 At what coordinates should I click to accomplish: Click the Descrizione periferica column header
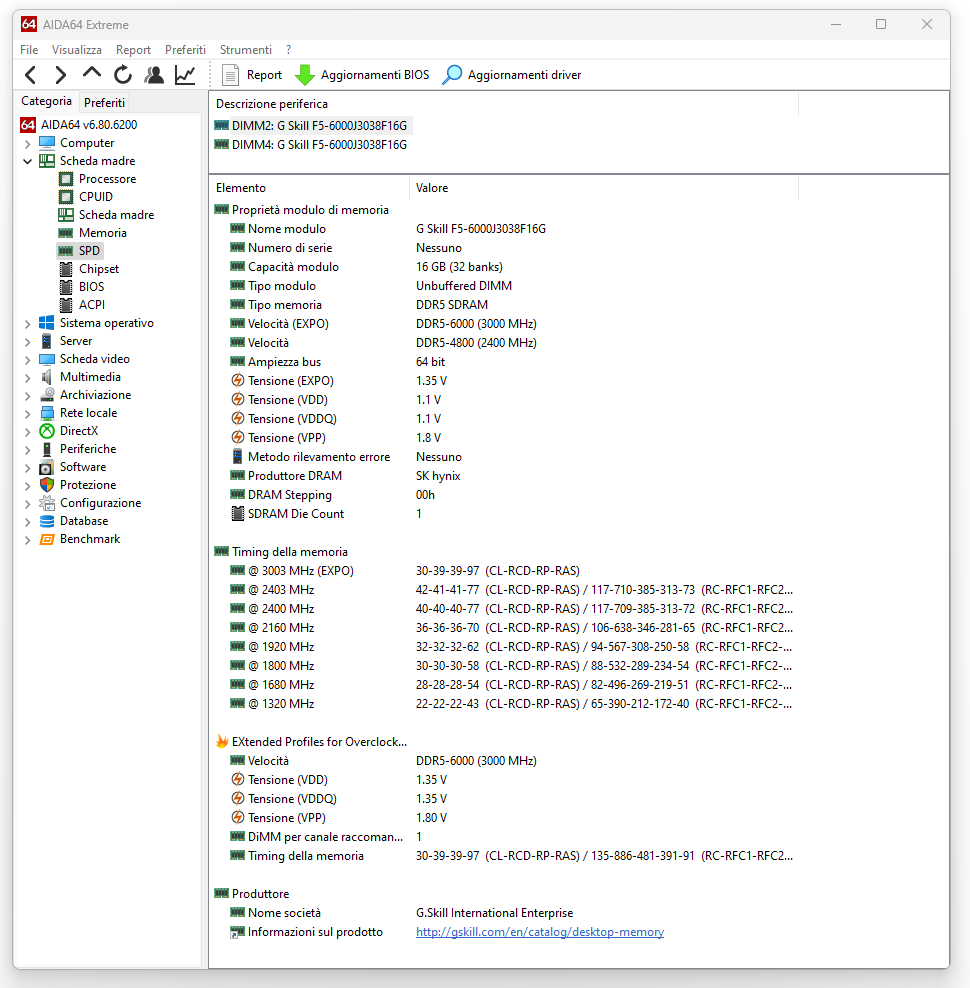(x=504, y=104)
